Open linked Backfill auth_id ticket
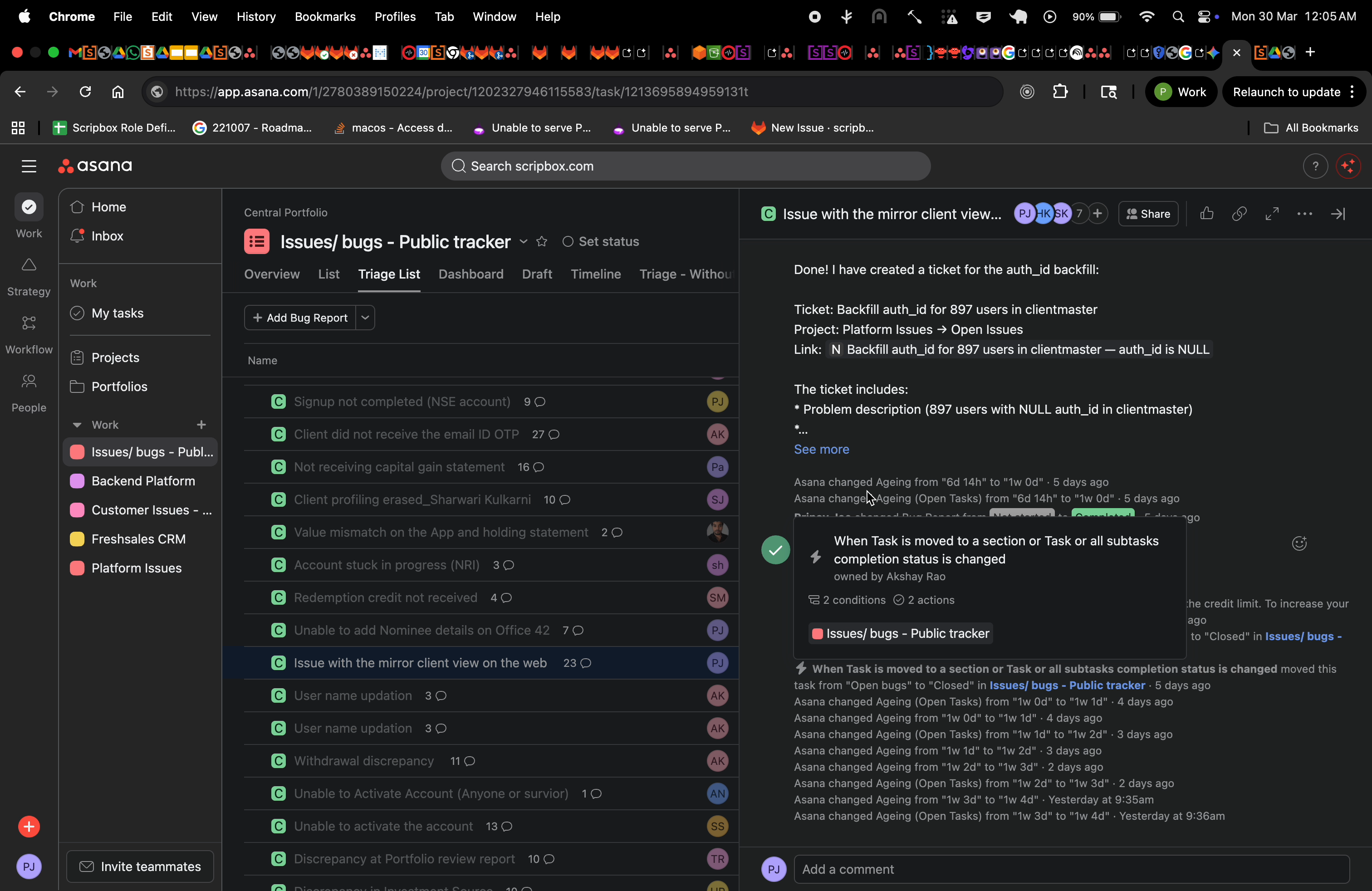The image size is (1372, 891). click(x=1019, y=349)
